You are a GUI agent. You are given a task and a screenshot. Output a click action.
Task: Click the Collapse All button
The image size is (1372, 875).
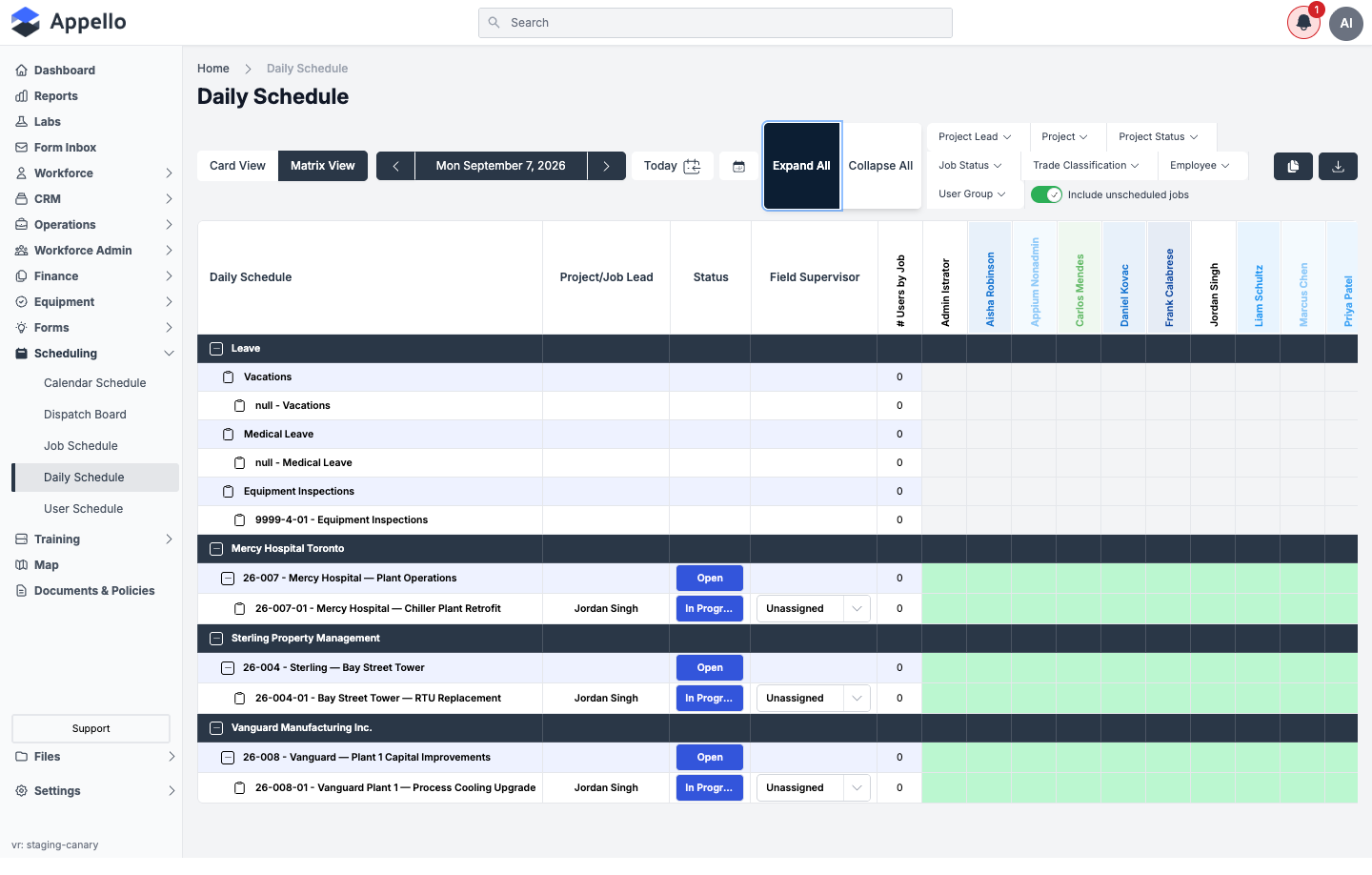click(881, 166)
